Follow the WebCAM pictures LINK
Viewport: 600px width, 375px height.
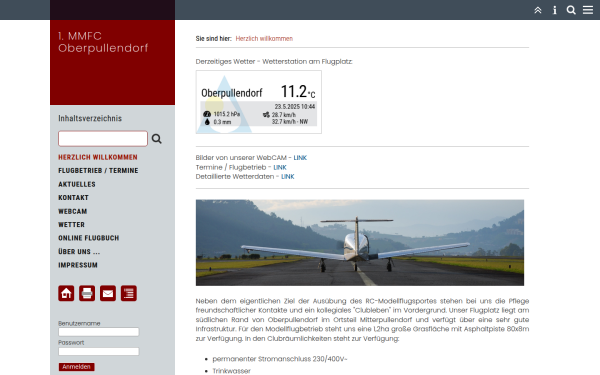(300, 158)
